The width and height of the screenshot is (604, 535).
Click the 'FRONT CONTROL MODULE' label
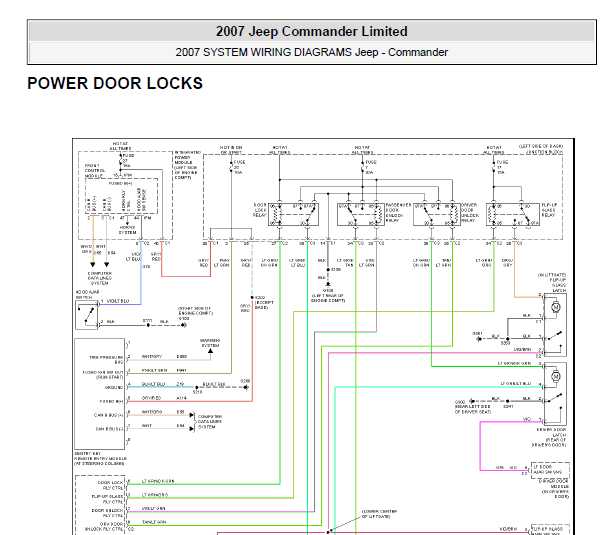[x=95, y=171]
